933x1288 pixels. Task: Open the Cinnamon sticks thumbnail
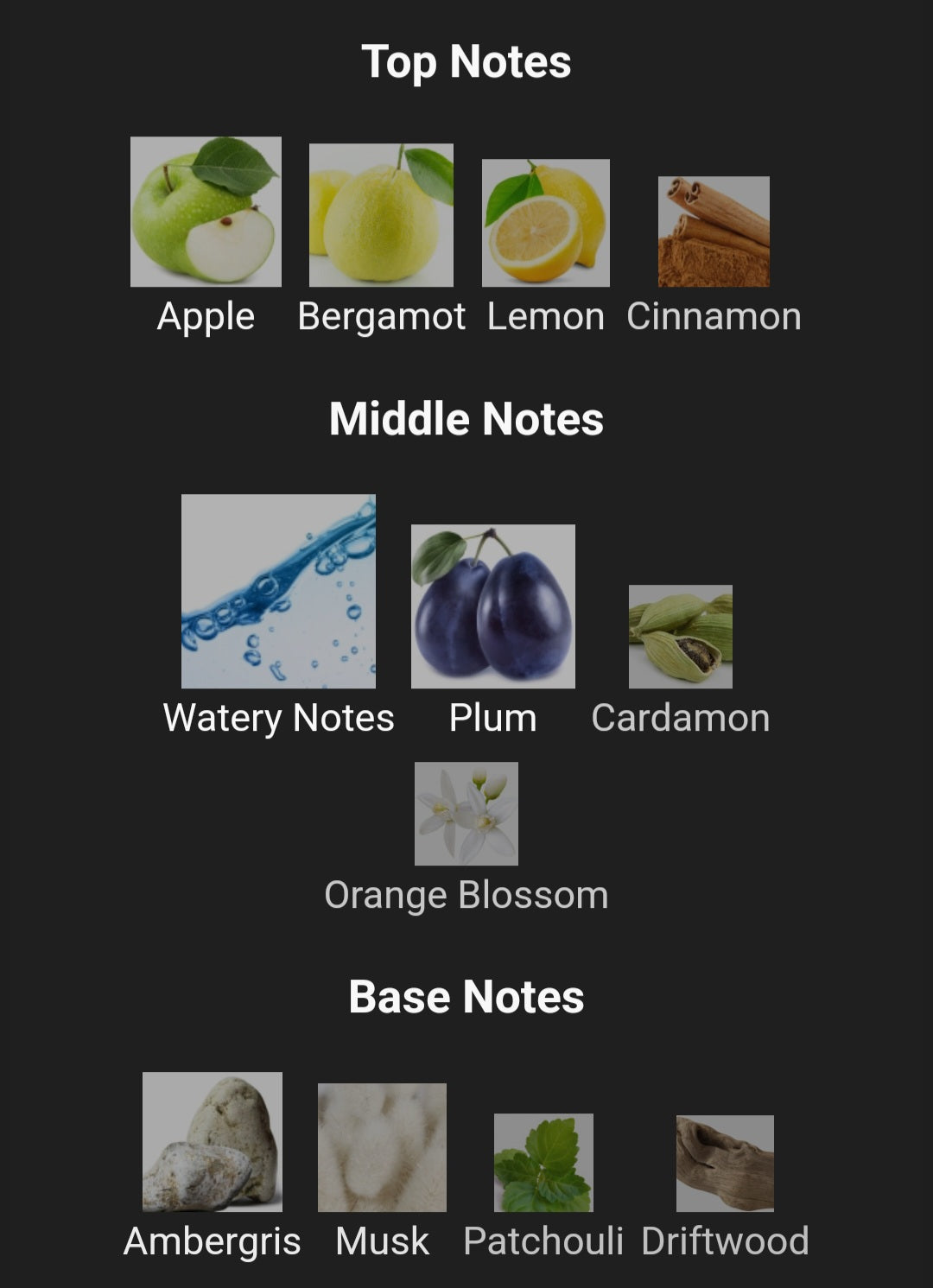pos(714,232)
